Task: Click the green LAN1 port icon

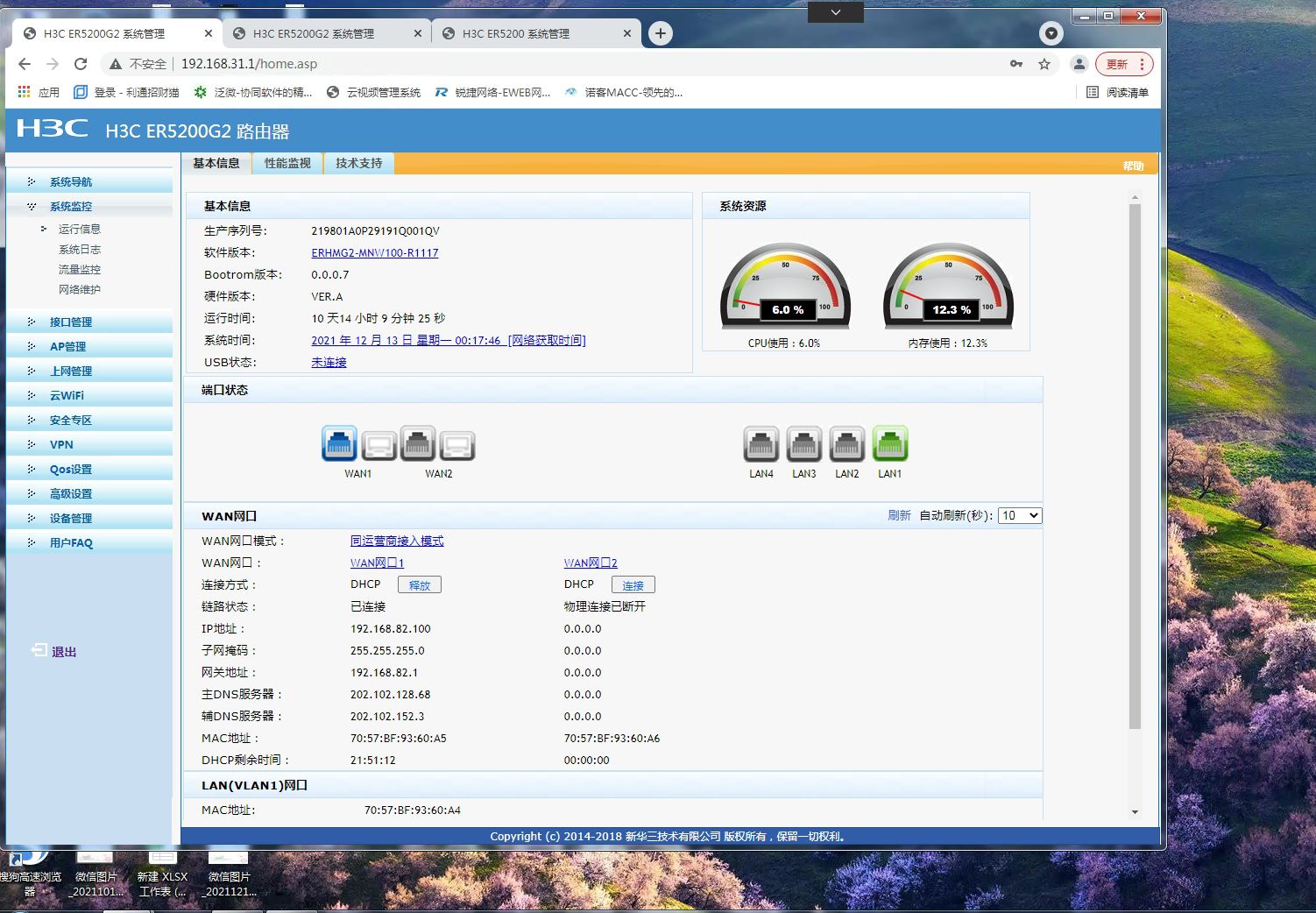Action: click(889, 444)
